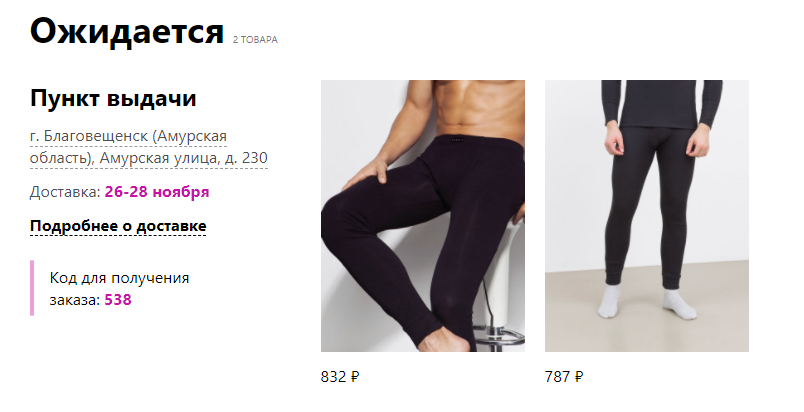Click the ruble sign after 832

click(x=355, y=377)
